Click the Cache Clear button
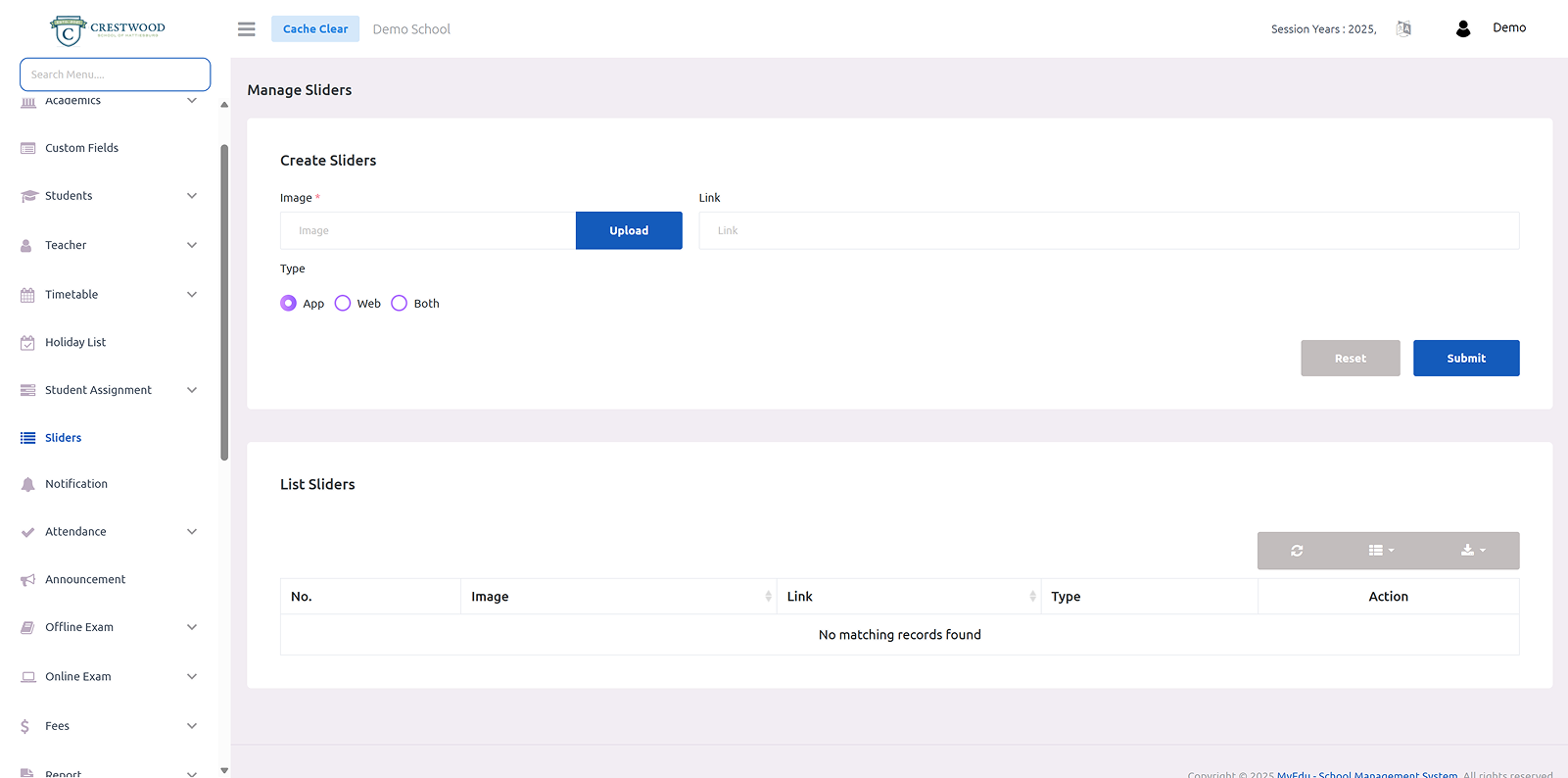 point(315,29)
